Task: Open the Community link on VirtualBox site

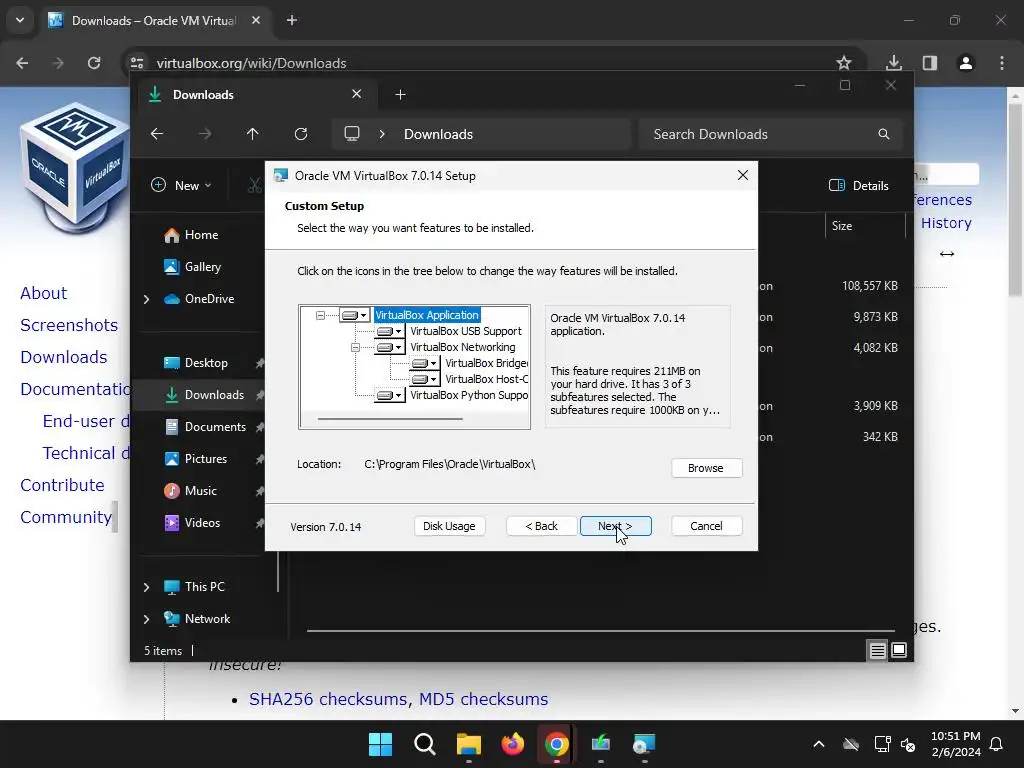Action: pyautogui.click(x=66, y=517)
